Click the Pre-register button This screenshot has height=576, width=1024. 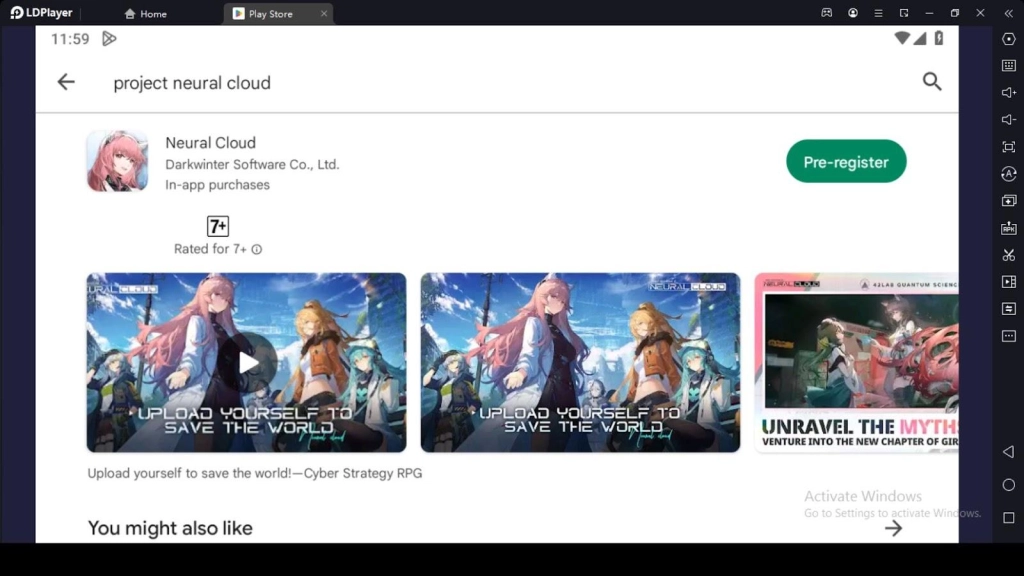pyautogui.click(x=846, y=160)
